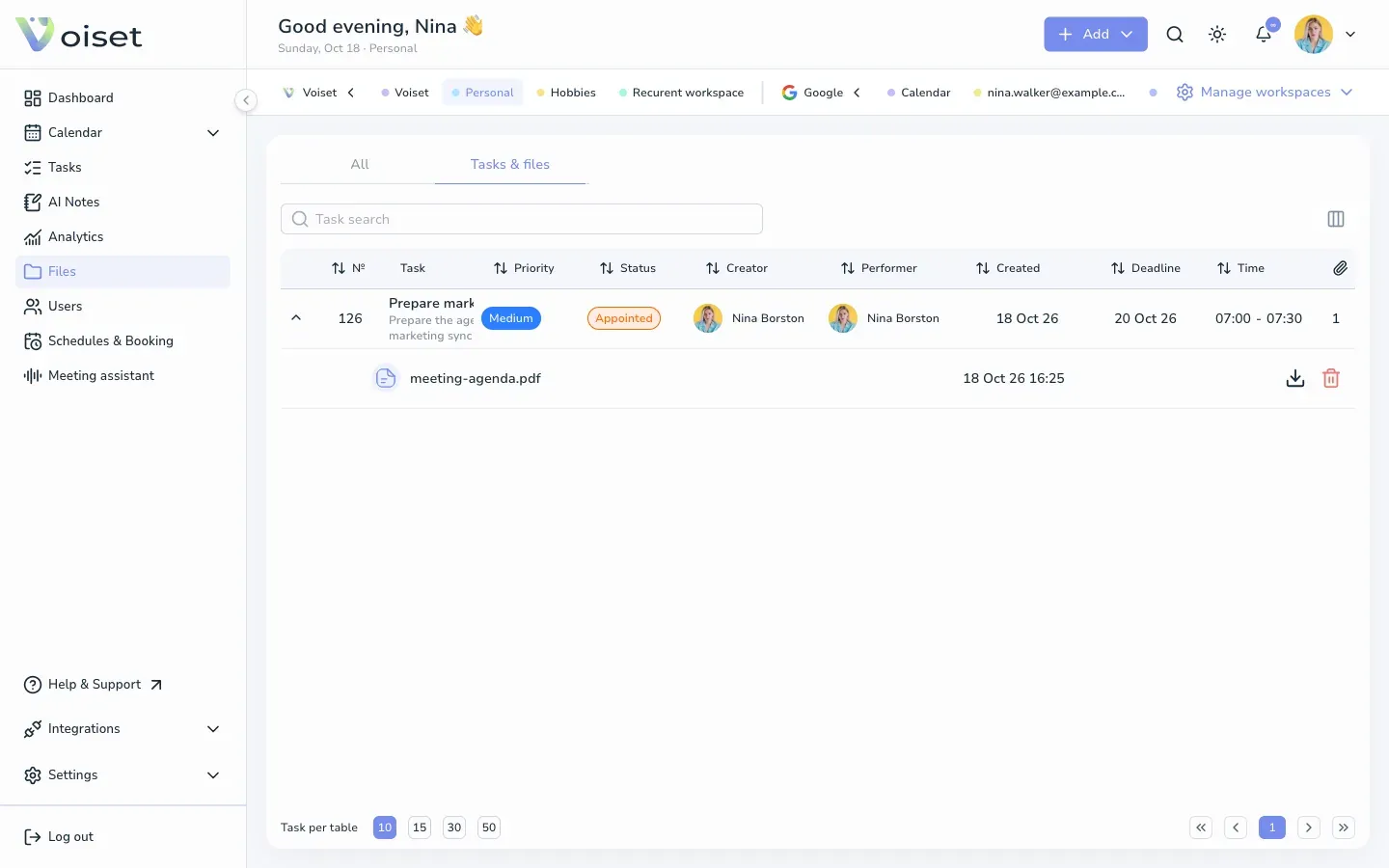Go to the previous page
Viewport: 1389px width, 868px height.
coord(1236,827)
